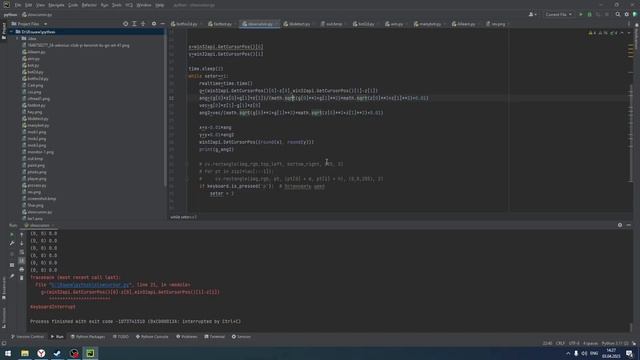640x360 pixels.
Task: Open the VCS menu
Action: coord(129,5)
